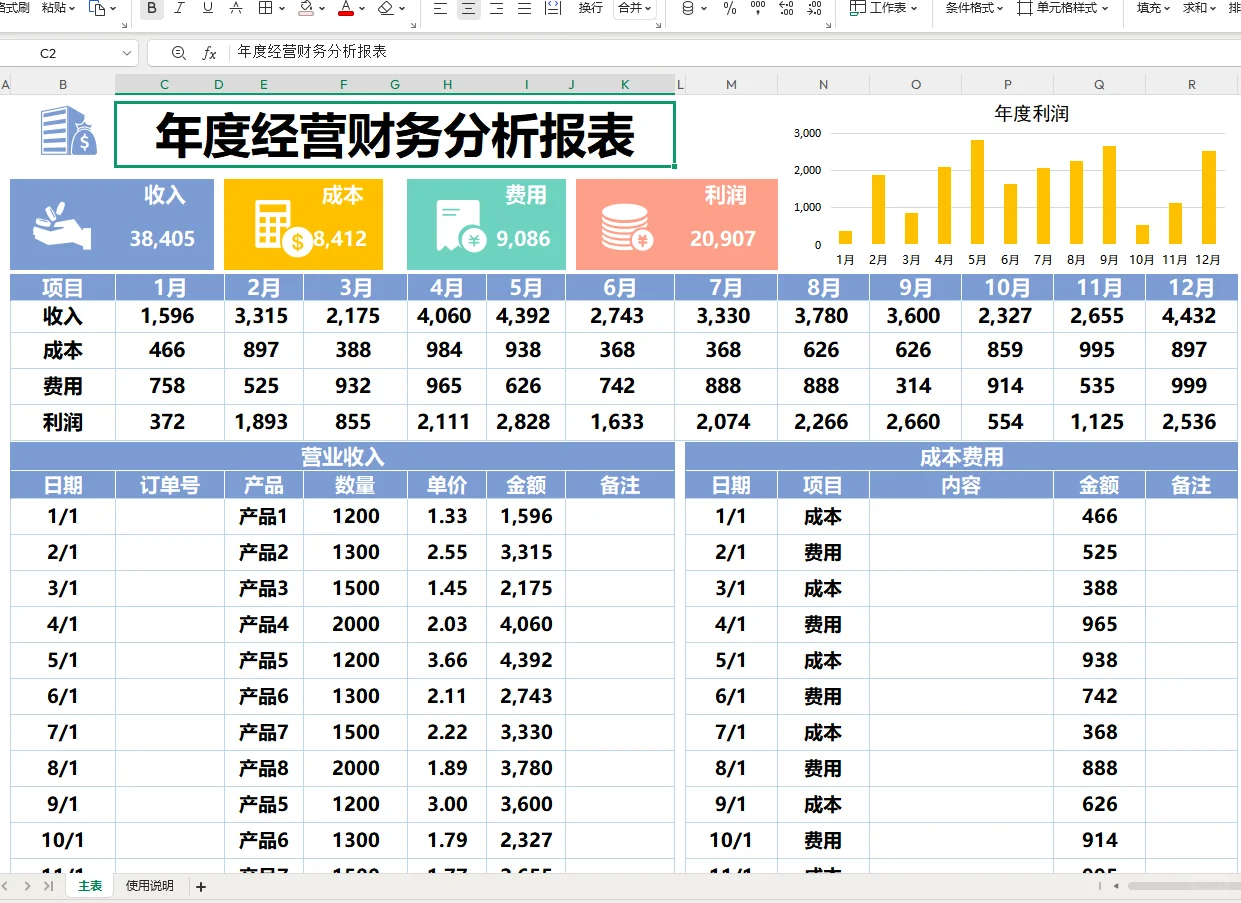
Task: Click the building money-bag logo icon
Action: (68, 132)
